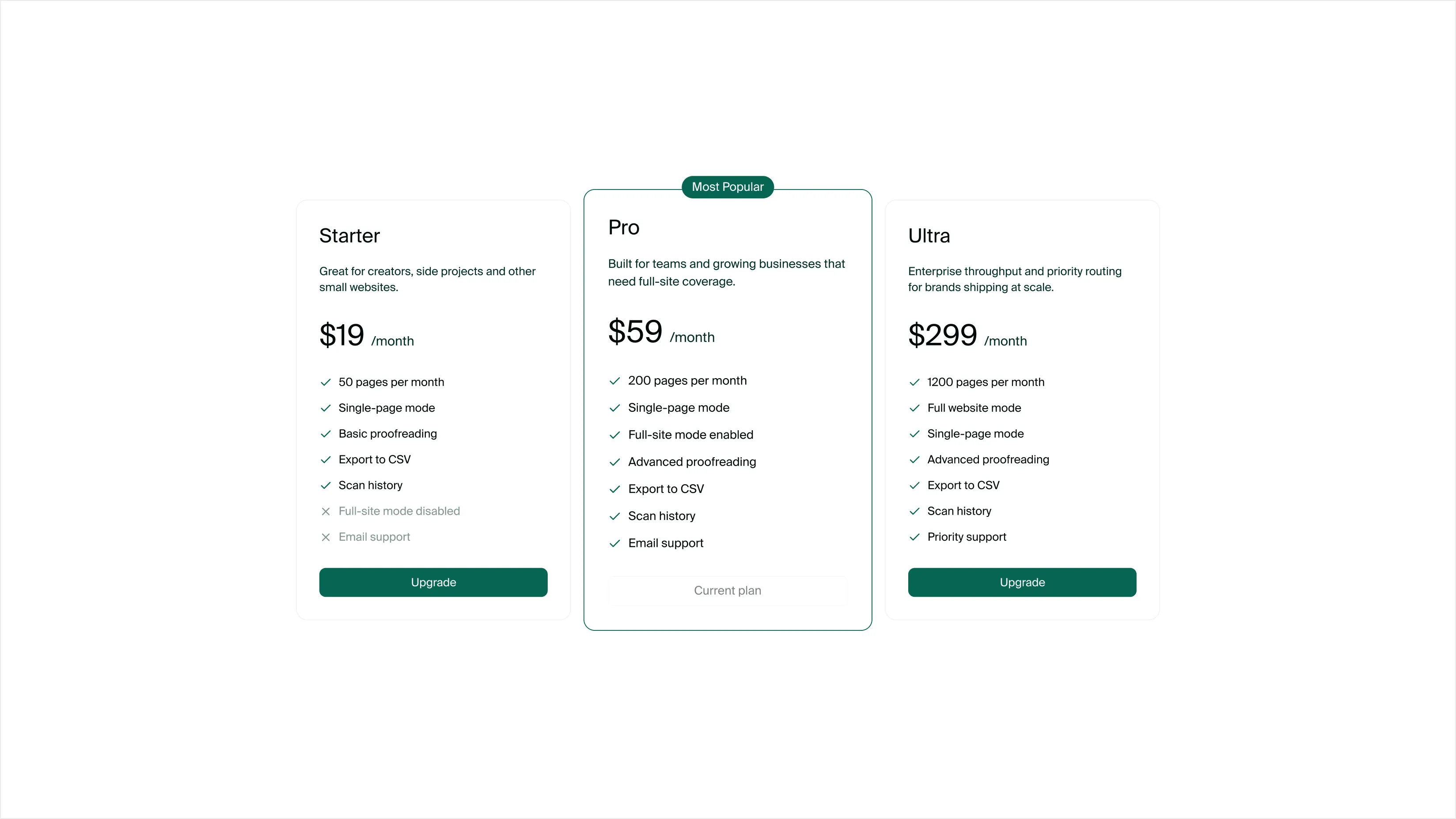1456x819 pixels.
Task: Click checkmark beside 200 pages per month
Action: pyautogui.click(x=614, y=381)
